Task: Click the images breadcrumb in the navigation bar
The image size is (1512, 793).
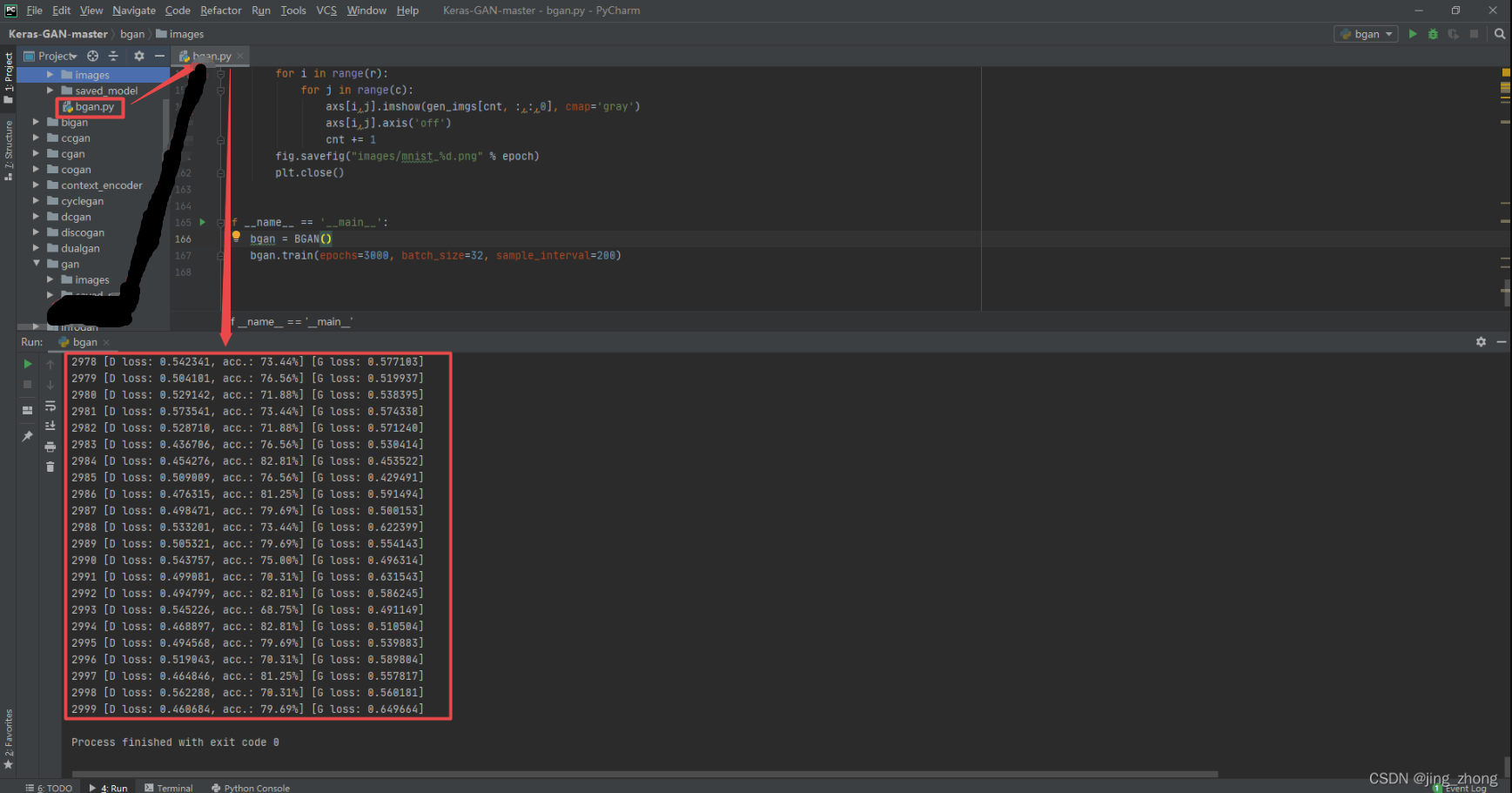Action: pos(180,34)
